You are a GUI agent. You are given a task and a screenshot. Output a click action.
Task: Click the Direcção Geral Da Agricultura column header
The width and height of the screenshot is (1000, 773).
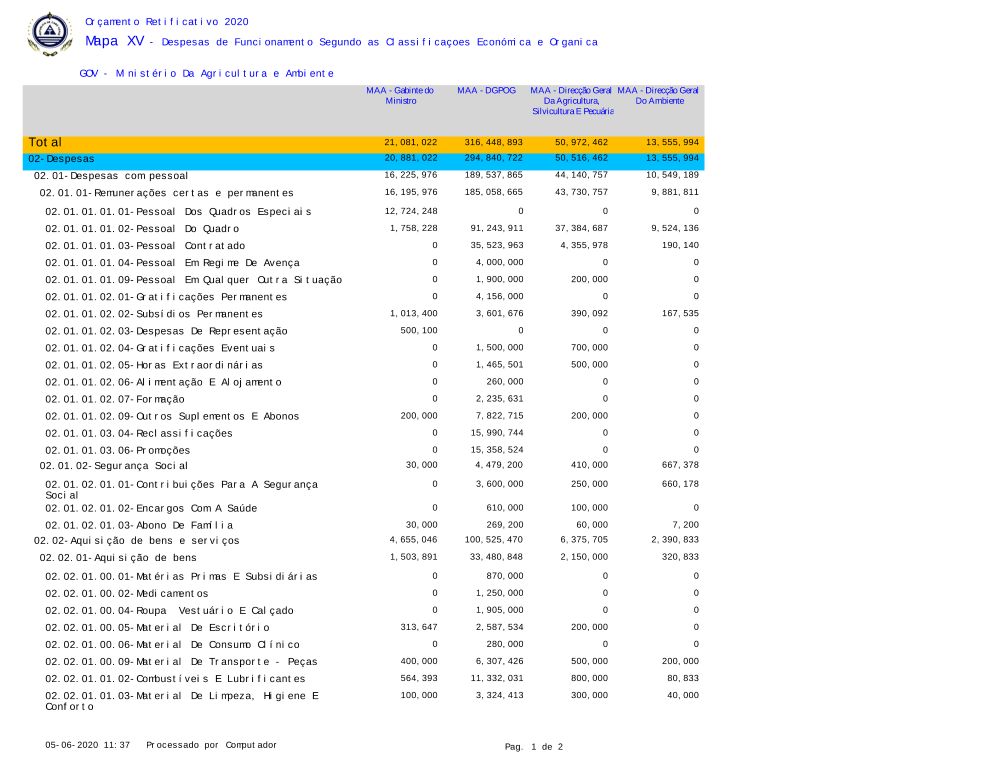[571, 100]
